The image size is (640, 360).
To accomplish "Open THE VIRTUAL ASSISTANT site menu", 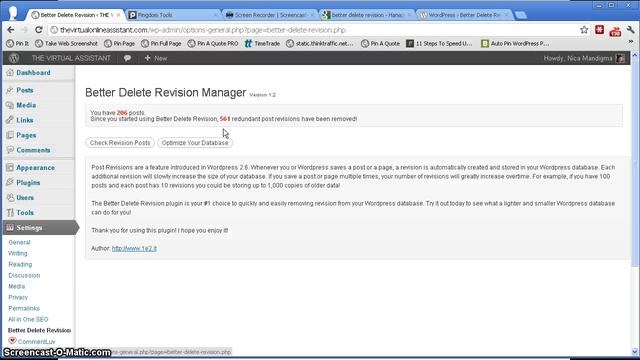I will point(71,58).
